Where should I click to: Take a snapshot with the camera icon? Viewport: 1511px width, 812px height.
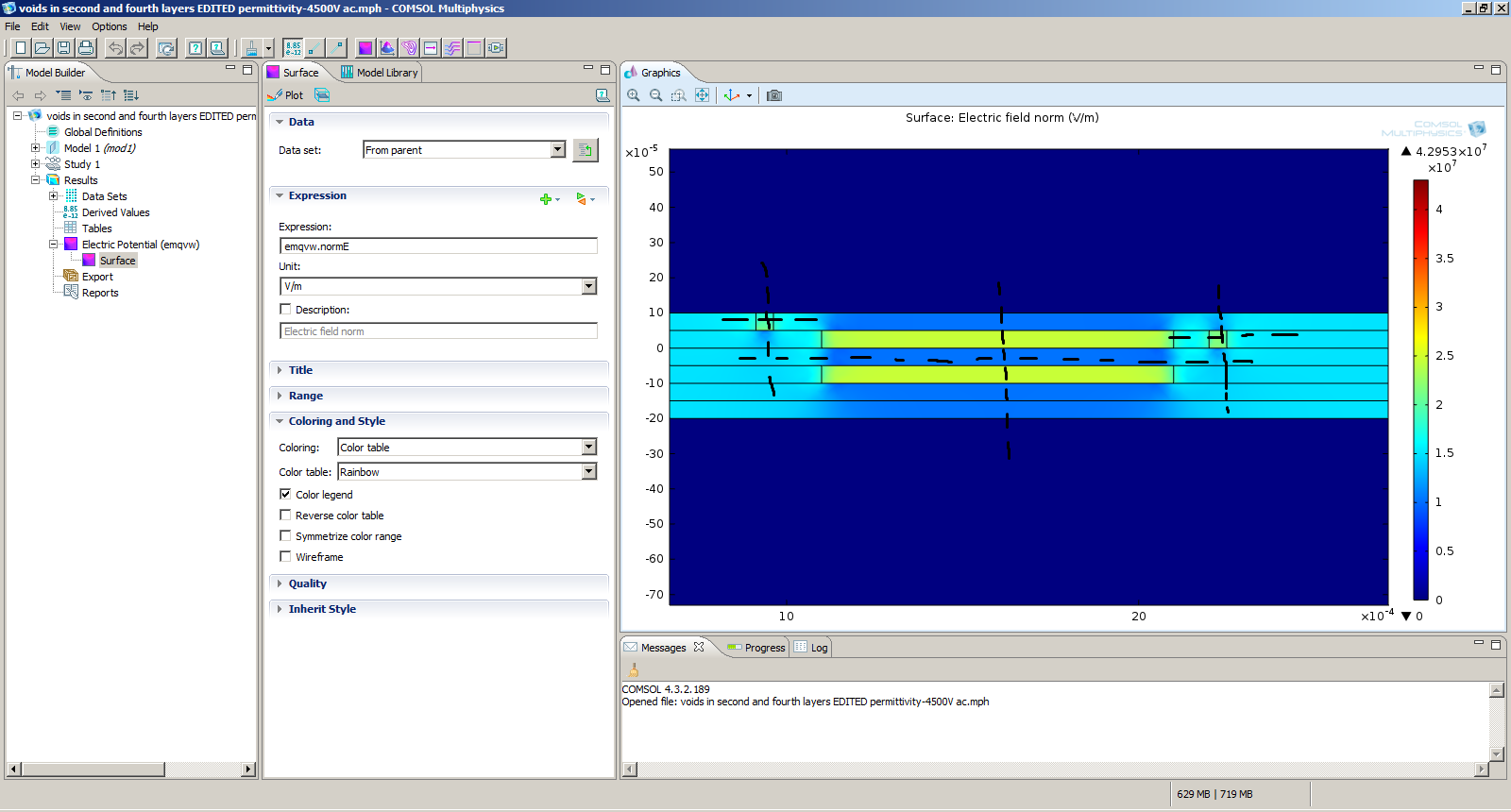coord(774,95)
